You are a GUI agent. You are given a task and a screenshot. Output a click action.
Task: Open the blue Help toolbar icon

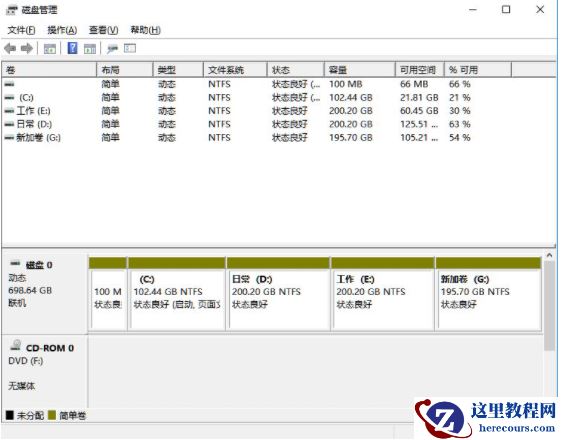tap(73, 48)
